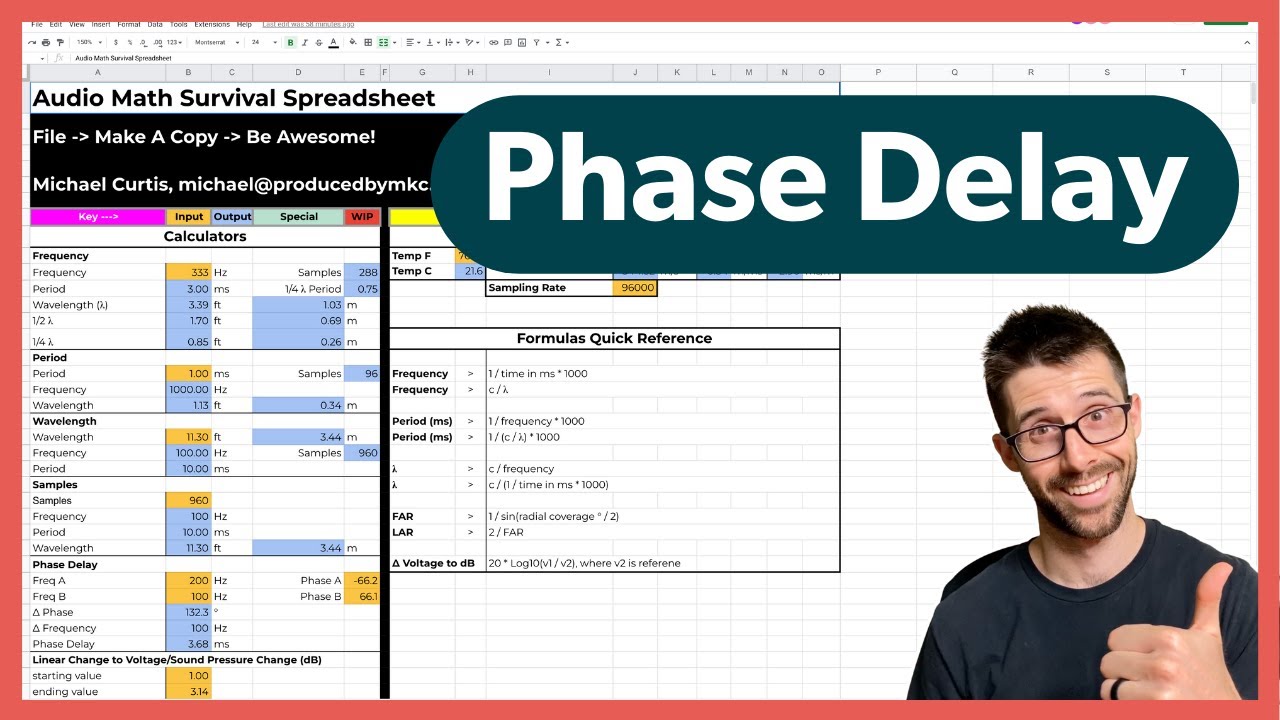Image resolution: width=1280 pixels, height=720 pixels.
Task: Select the 'Formulas Quick Reference' heading cell
Action: point(614,338)
